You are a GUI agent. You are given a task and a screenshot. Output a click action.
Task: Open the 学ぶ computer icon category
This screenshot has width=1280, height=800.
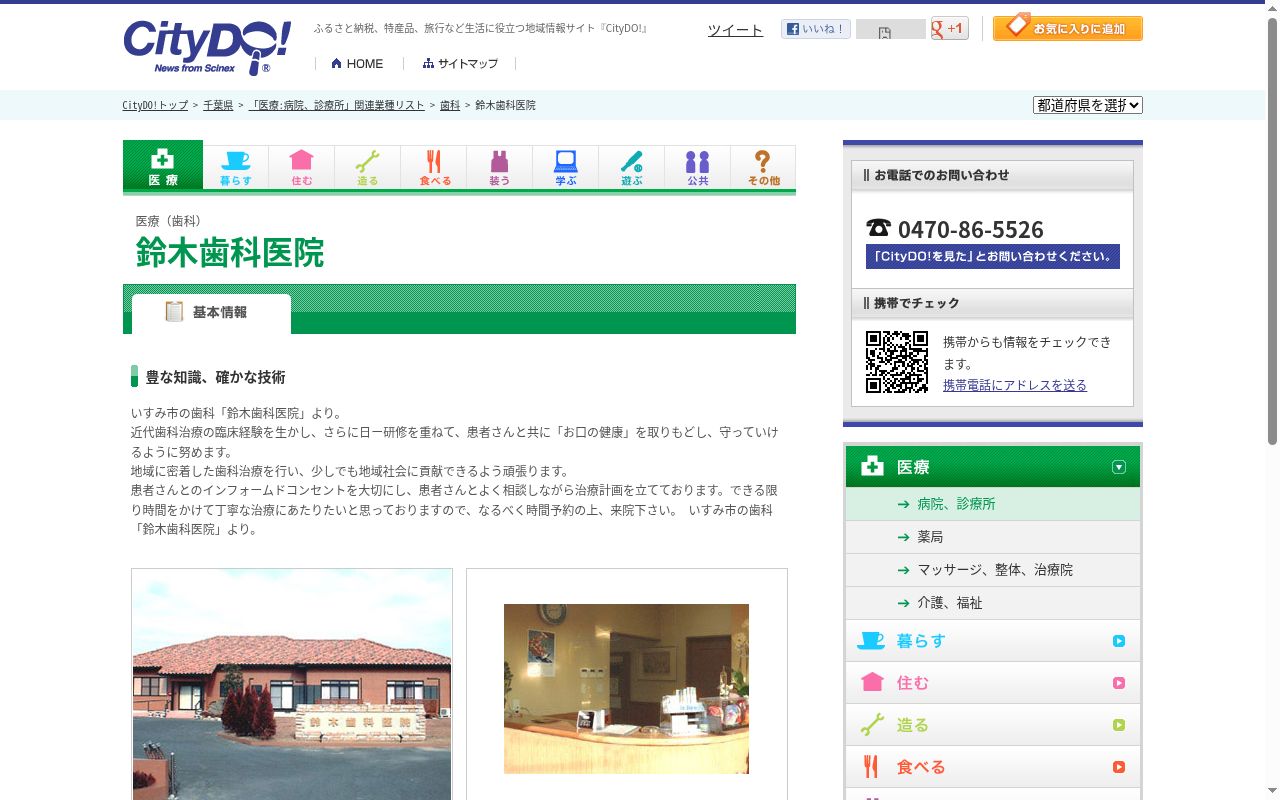click(x=566, y=167)
